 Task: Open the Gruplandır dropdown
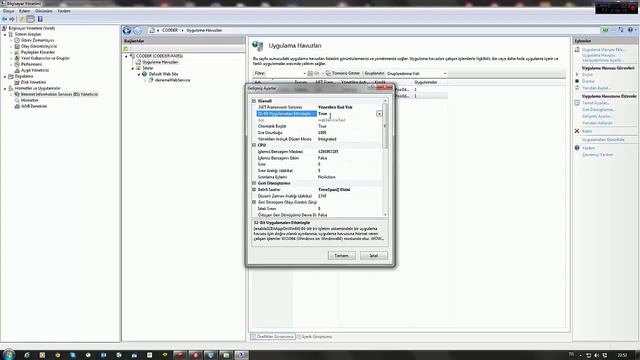coord(416,73)
